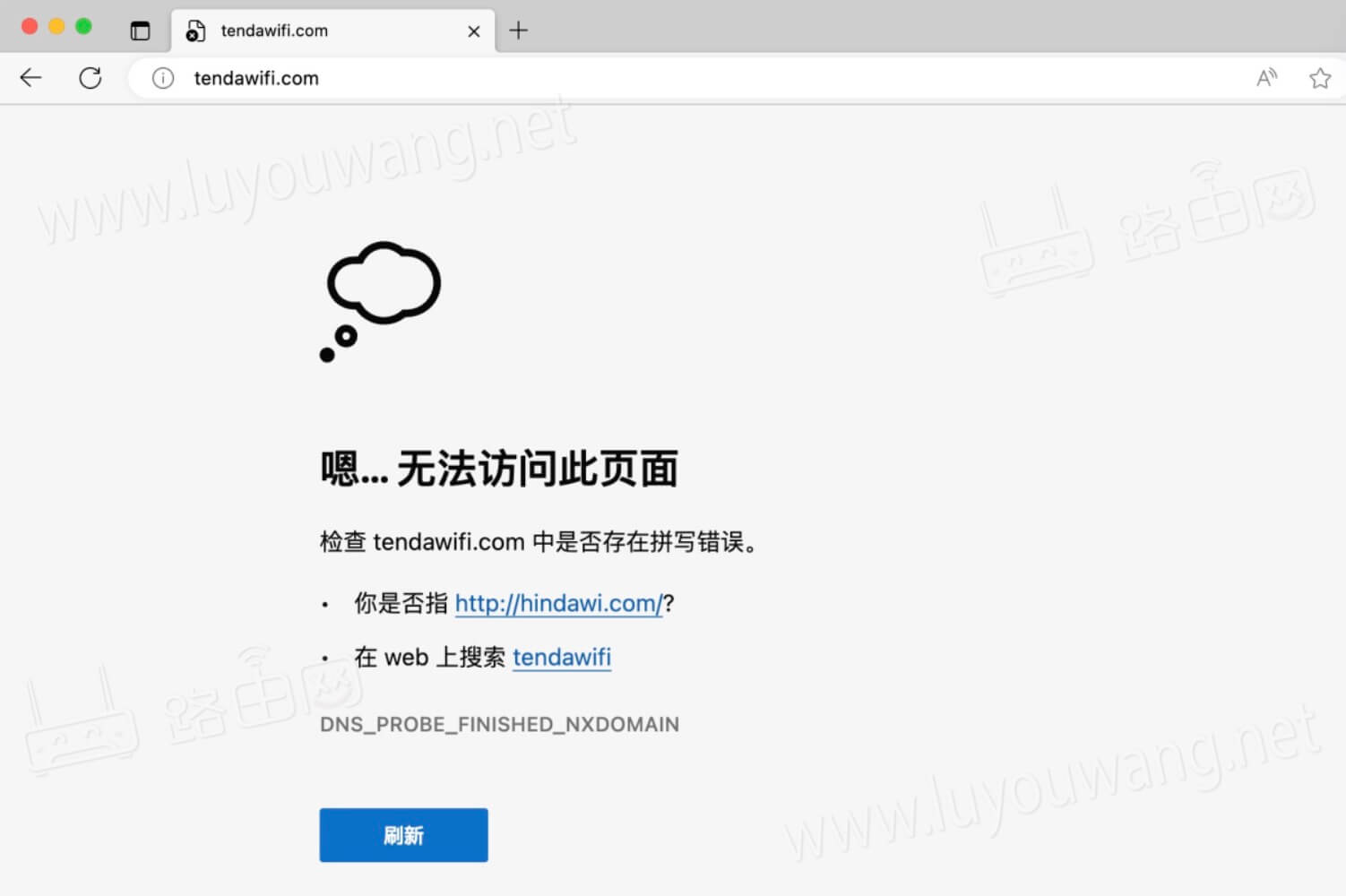Activate Read aloud with the A icon
Screen dimensions: 1346x896
[x=1266, y=78]
